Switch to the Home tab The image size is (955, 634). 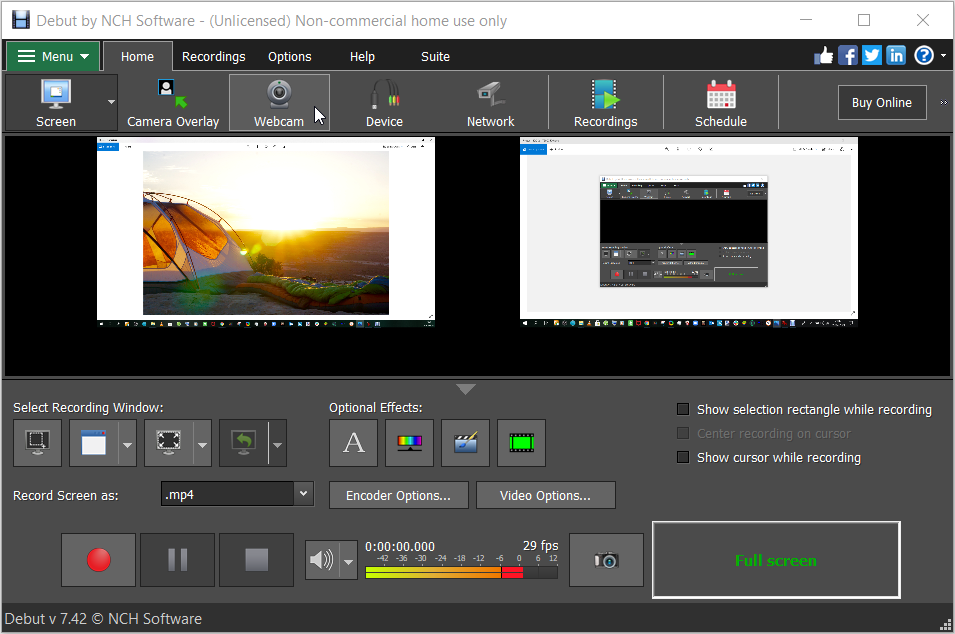pos(138,57)
